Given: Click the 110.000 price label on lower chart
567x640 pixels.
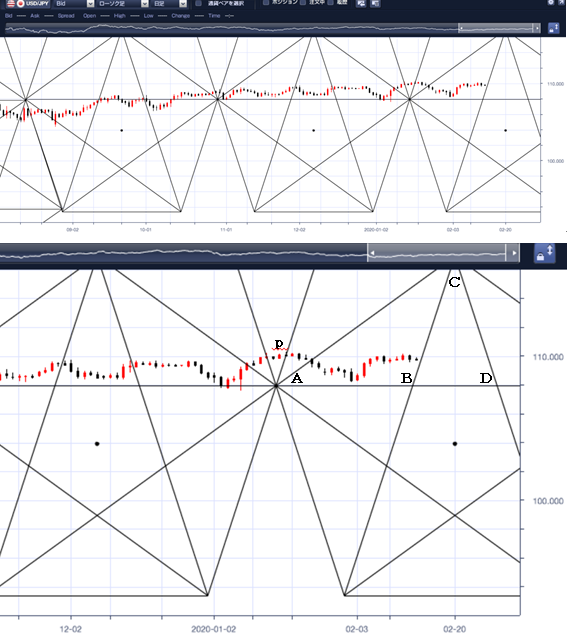Looking at the screenshot, I should tap(548, 357).
